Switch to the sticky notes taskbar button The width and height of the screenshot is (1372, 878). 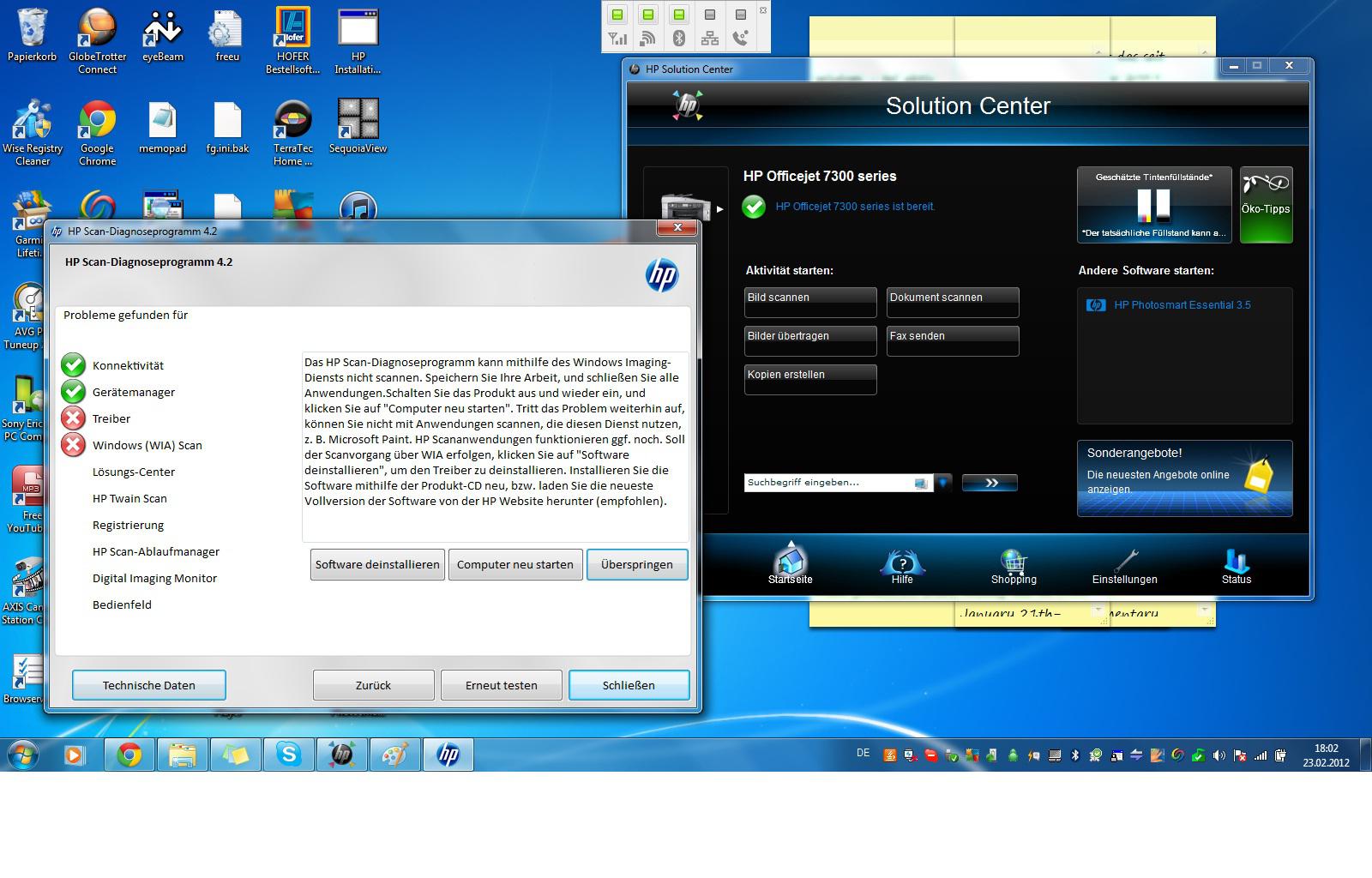(235, 755)
